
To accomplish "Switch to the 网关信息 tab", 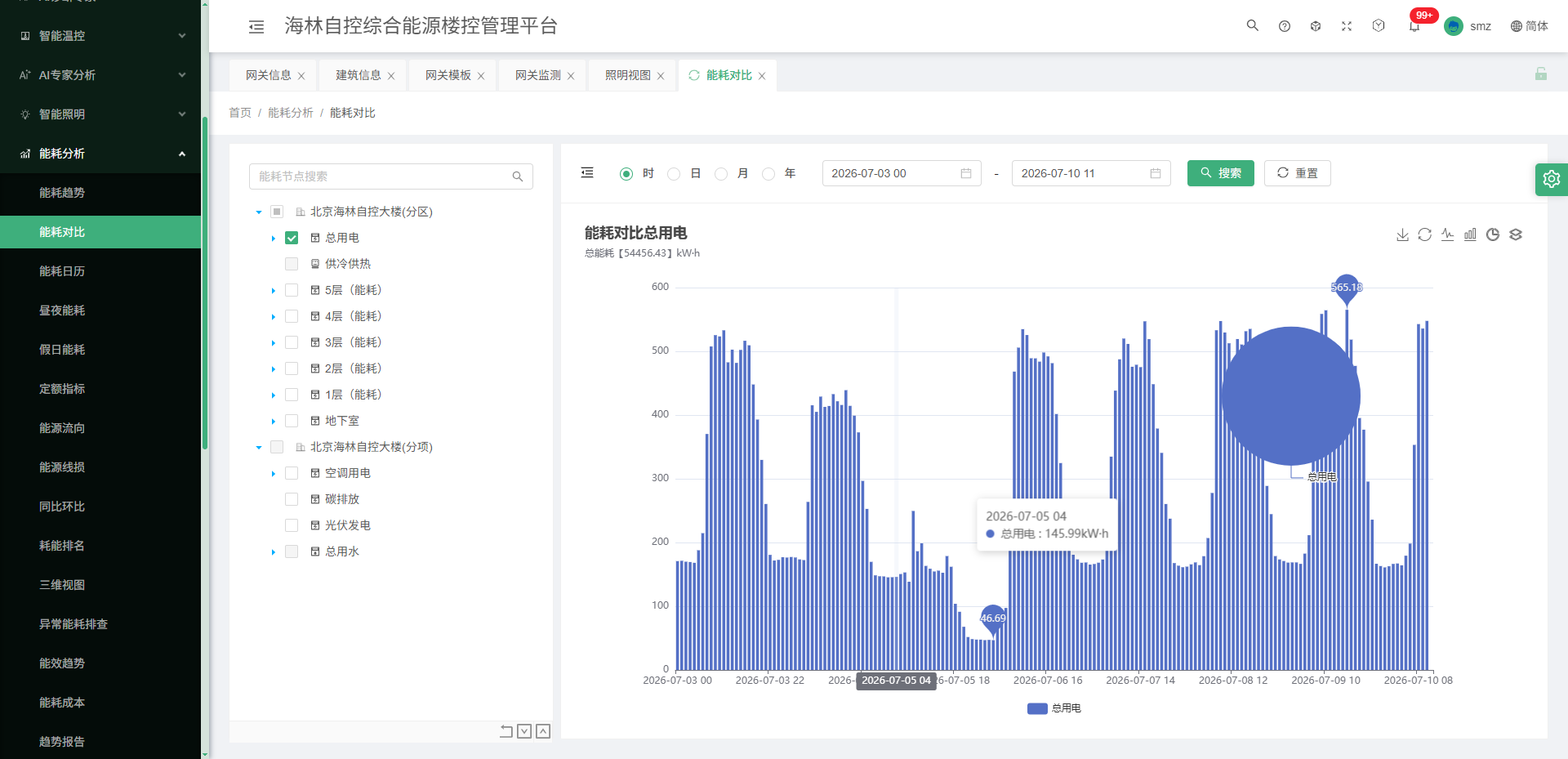I will [269, 75].
